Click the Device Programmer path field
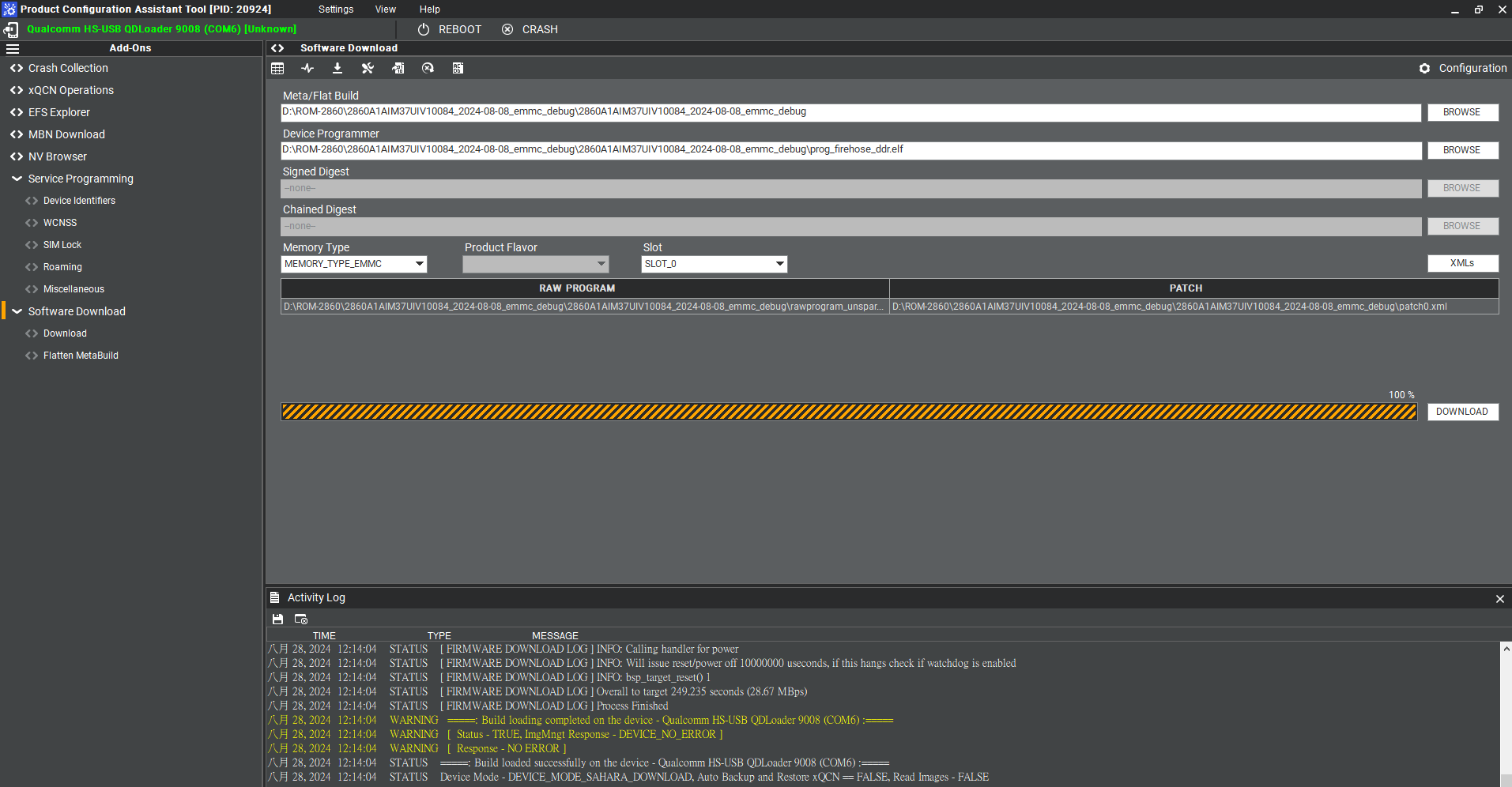 click(850, 150)
